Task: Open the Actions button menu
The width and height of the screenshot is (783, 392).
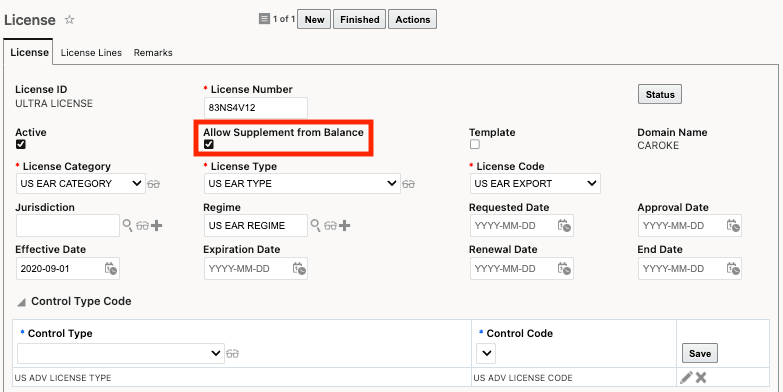Action: (412, 19)
